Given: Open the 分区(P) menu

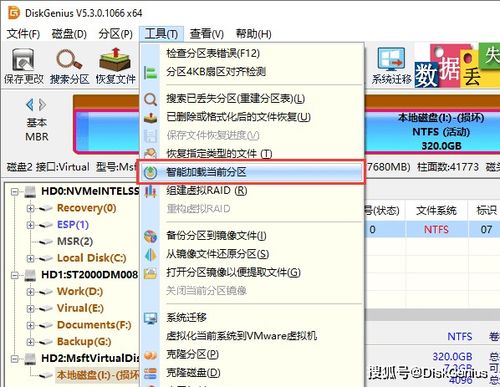Looking at the screenshot, I should tap(115, 34).
